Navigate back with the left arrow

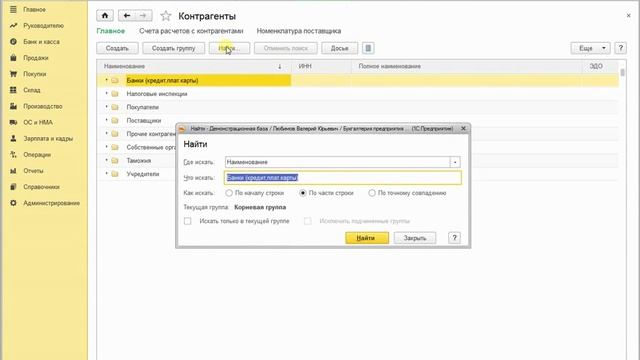pyautogui.click(x=127, y=16)
